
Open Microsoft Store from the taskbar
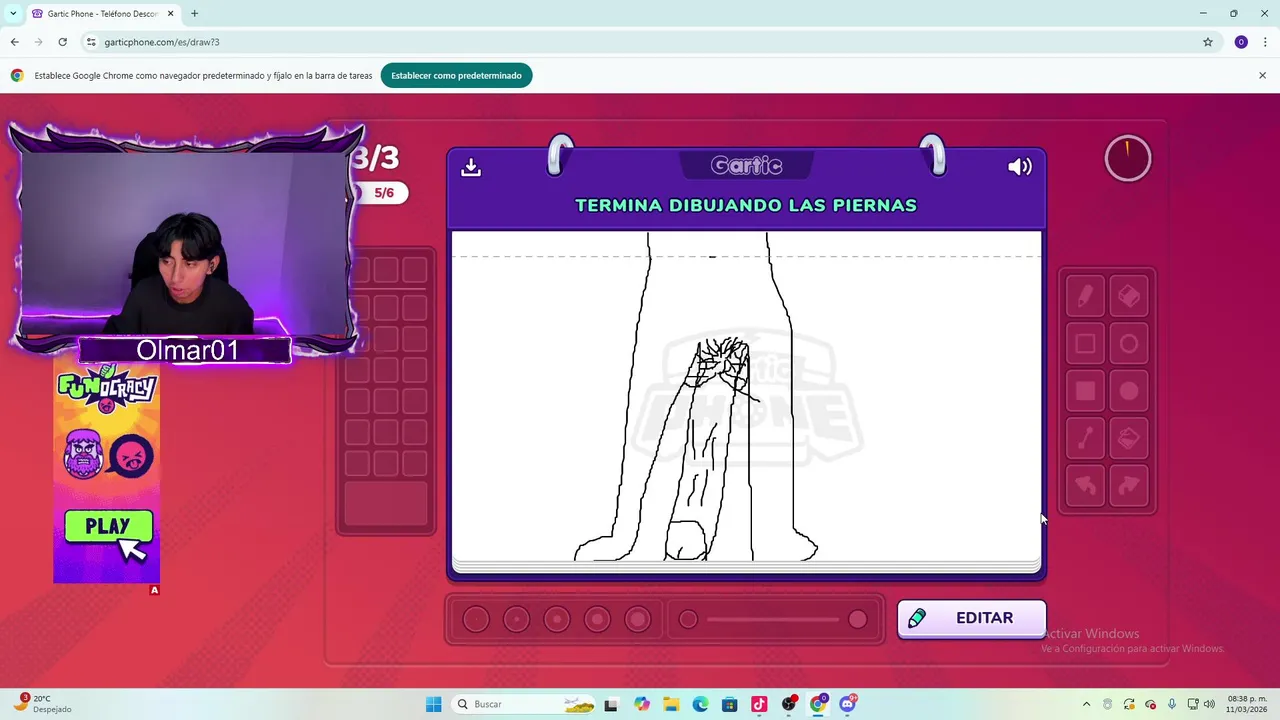pos(729,704)
